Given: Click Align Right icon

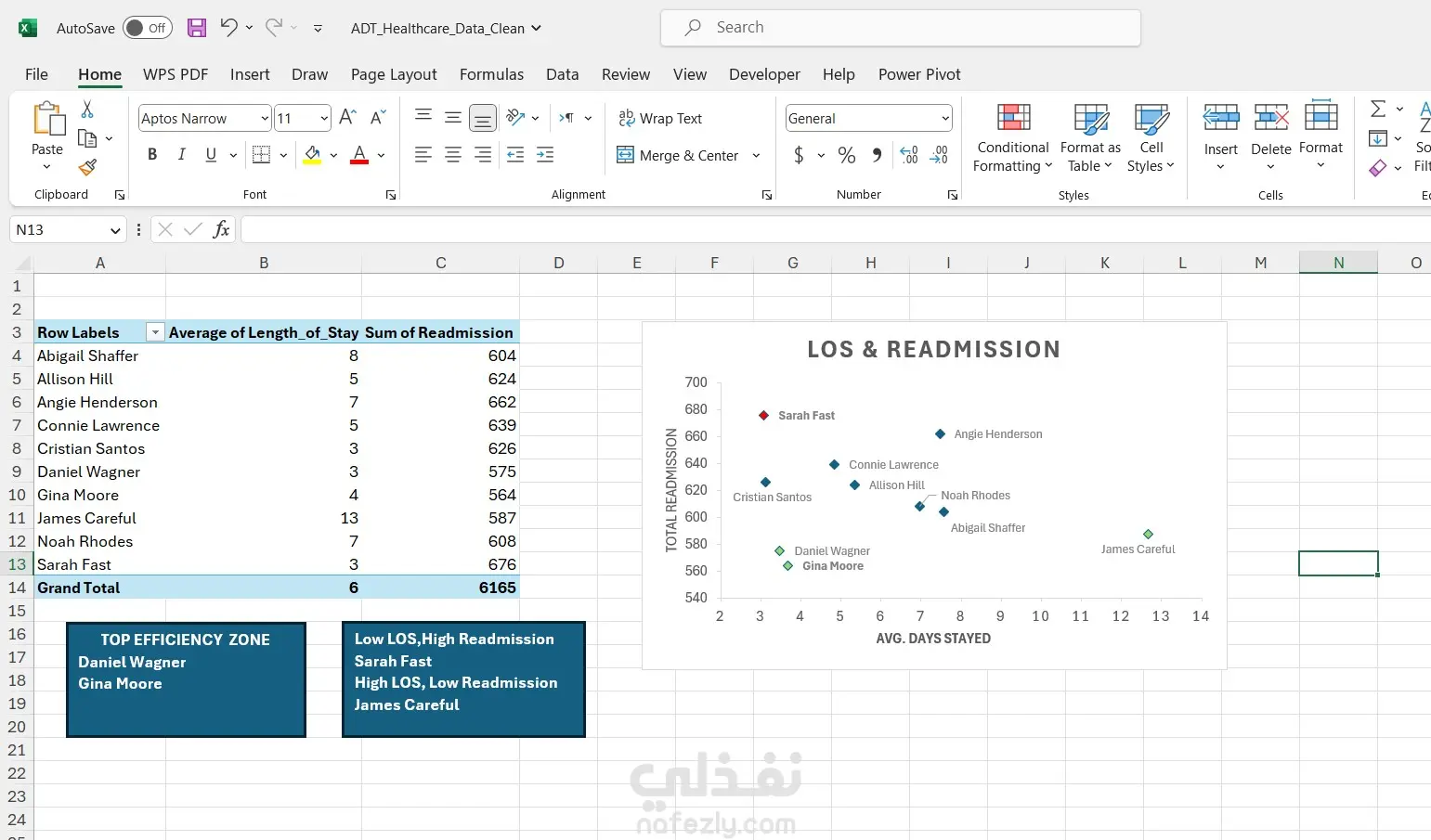Looking at the screenshot, I should 483,155.
